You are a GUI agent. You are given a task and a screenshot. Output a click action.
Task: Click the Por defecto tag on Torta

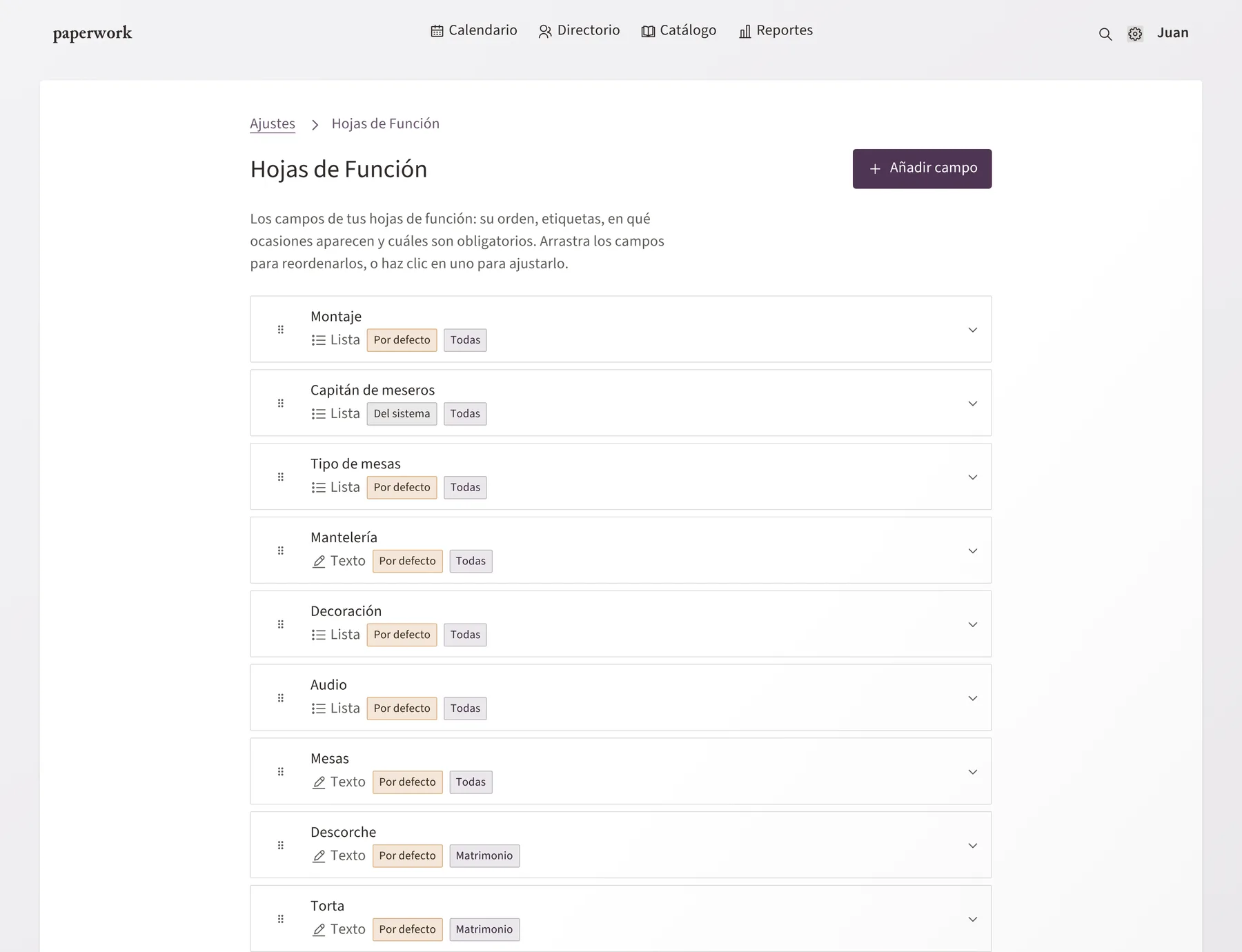click(x=407, y=930)
